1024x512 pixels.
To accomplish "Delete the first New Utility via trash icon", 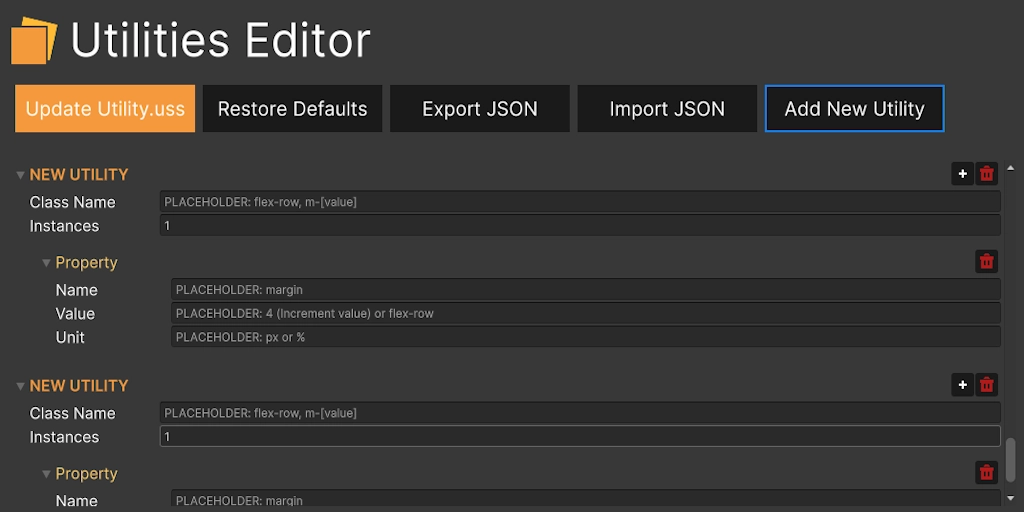I will tap(987, 174).
